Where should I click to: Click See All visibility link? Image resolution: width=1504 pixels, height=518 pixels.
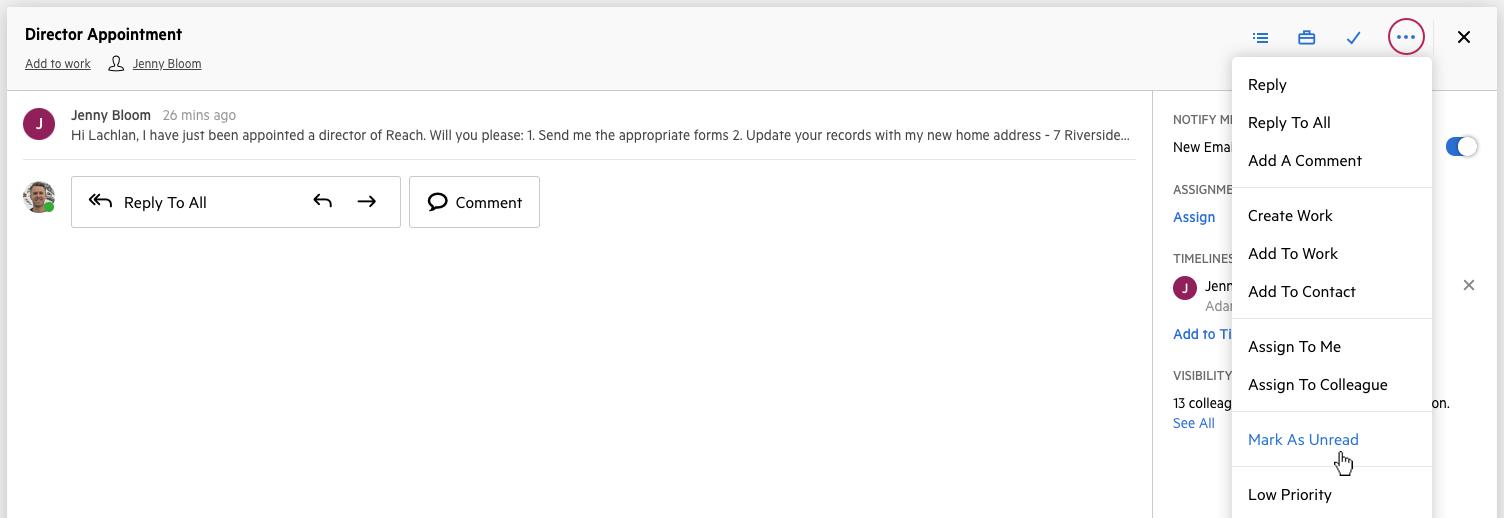click(1193, 423)
